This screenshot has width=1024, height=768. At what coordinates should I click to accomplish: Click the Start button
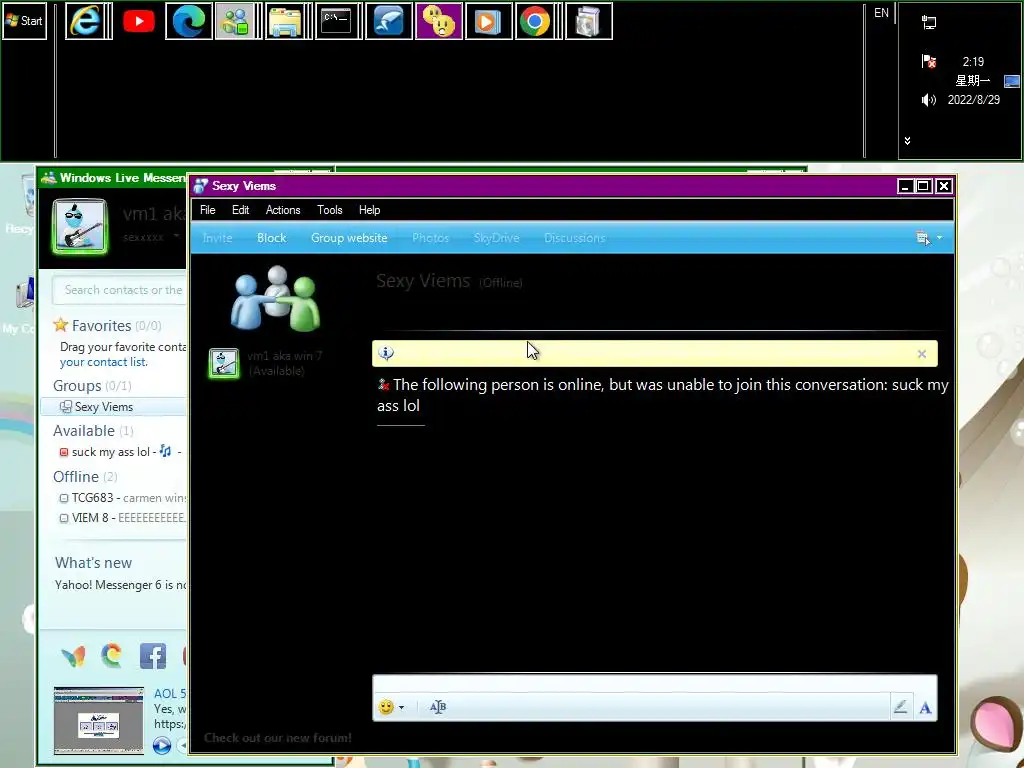pos(24,21)
